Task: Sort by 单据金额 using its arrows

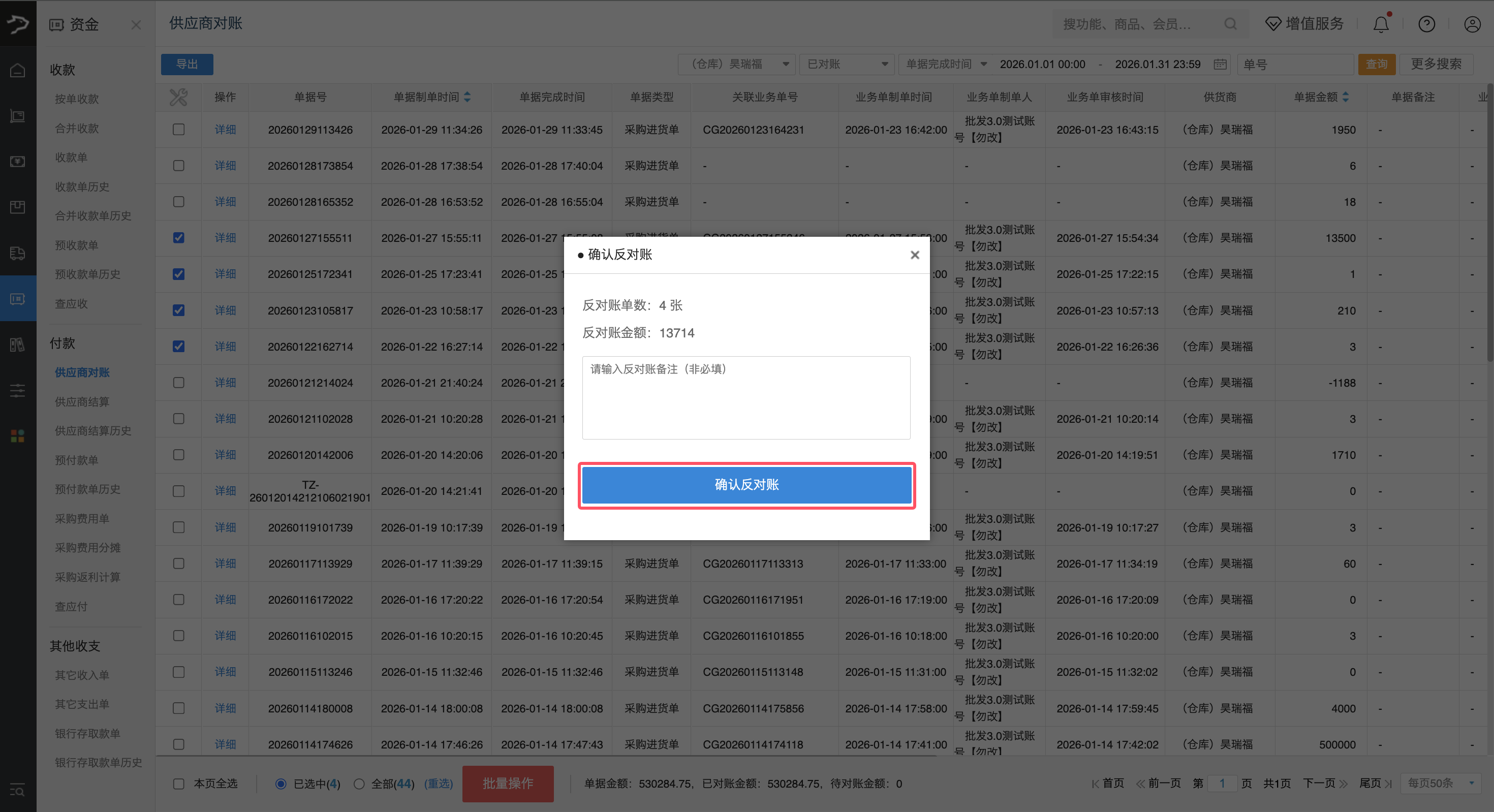Action: [x=1346, y=97]
